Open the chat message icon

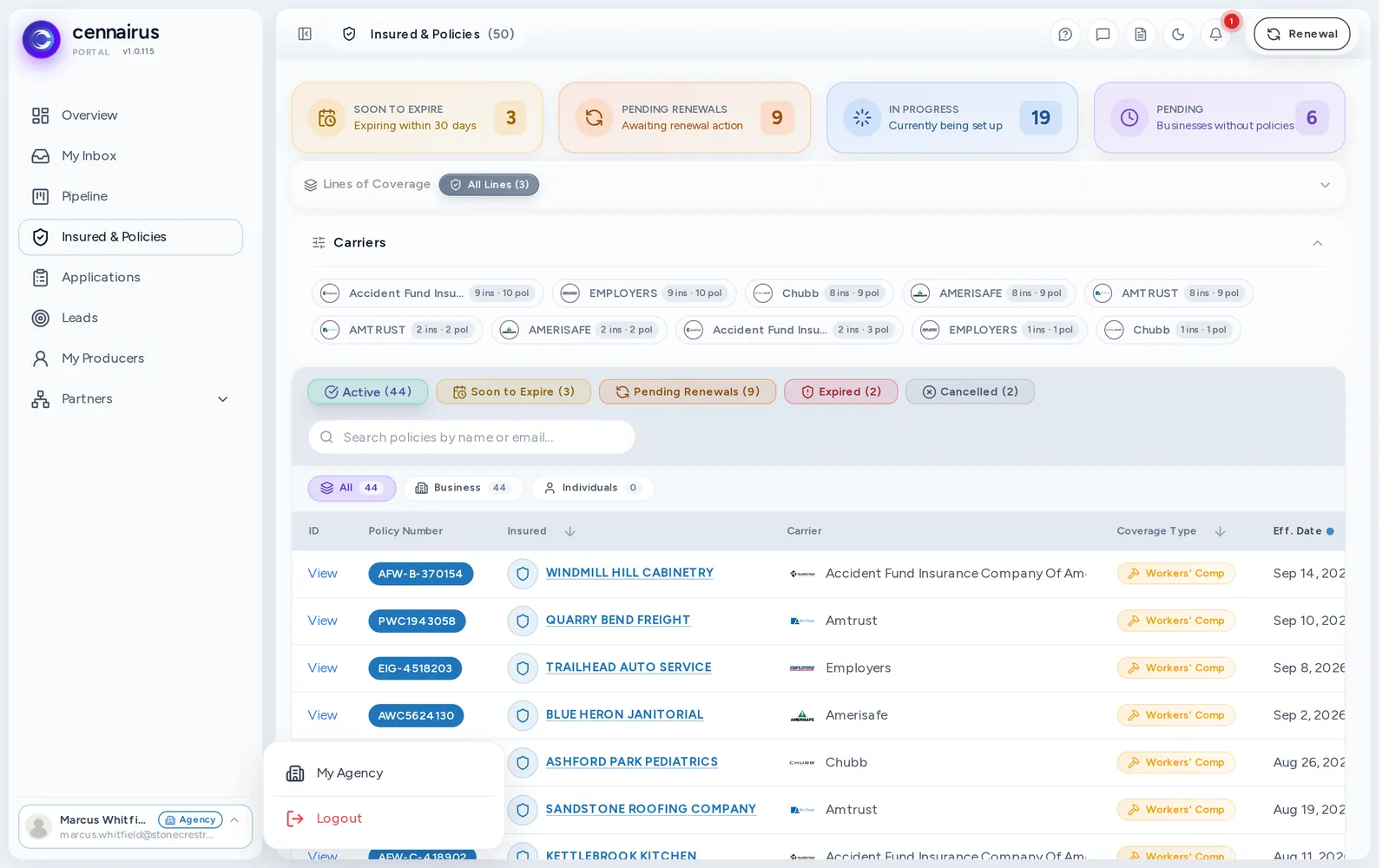click(1103, 34)
